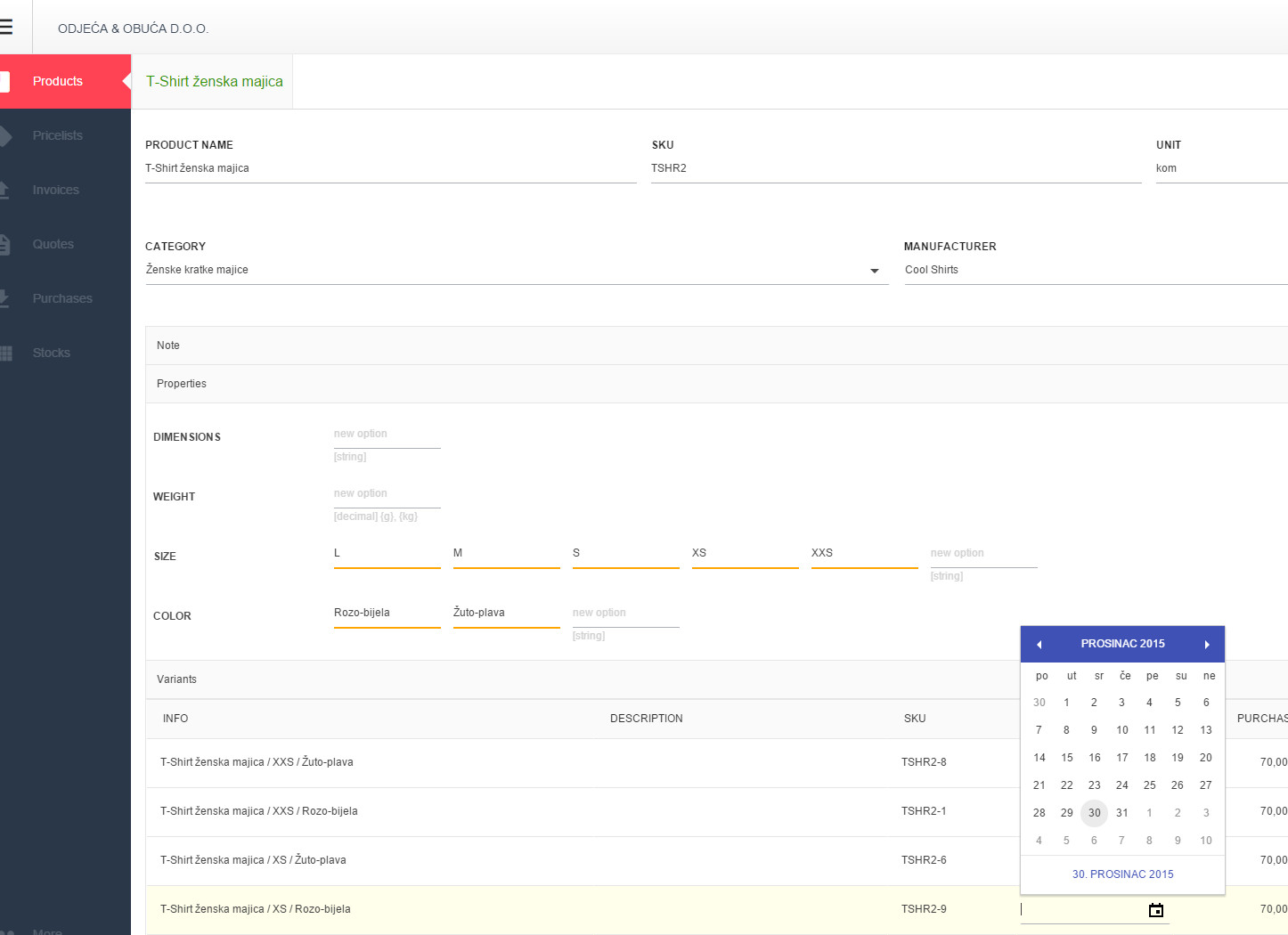Select size option L
Image resolution: width=1288 pixels, height=935 pixels.
point(387,554)
